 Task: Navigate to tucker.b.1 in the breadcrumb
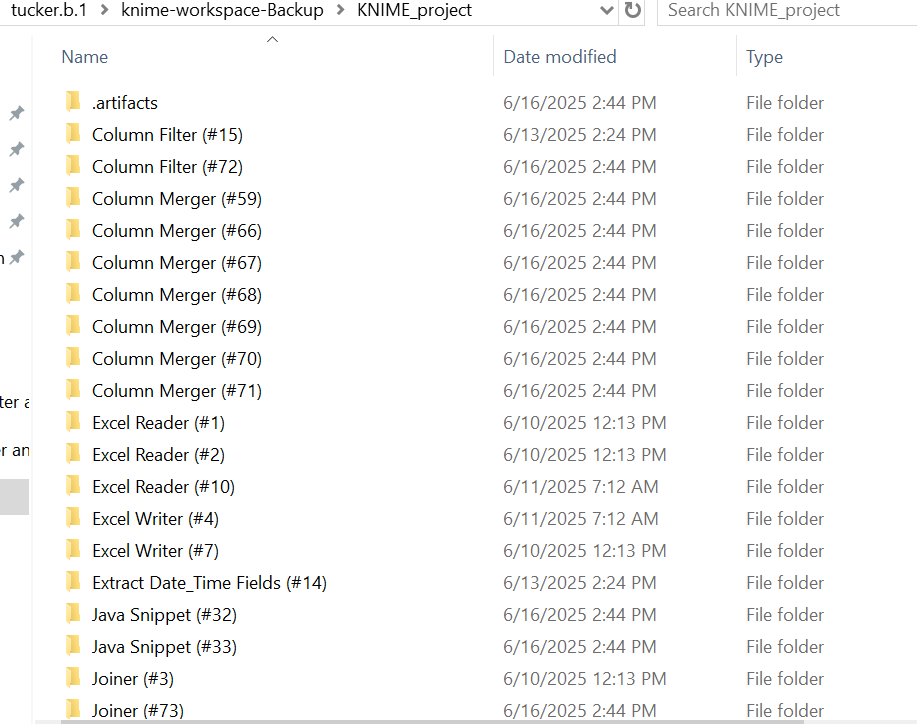[49, 10]
